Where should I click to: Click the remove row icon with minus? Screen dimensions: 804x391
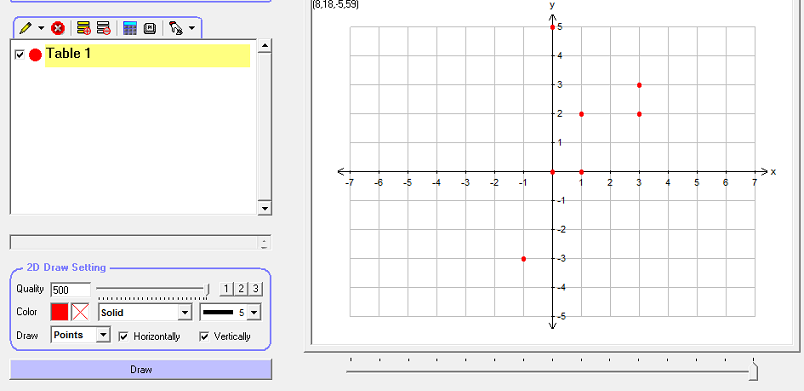[x=104, y=28]
